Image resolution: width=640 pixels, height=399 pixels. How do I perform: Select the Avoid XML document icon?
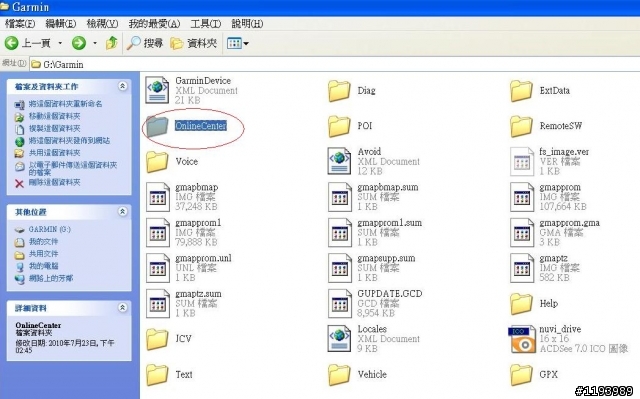point(339,161)
